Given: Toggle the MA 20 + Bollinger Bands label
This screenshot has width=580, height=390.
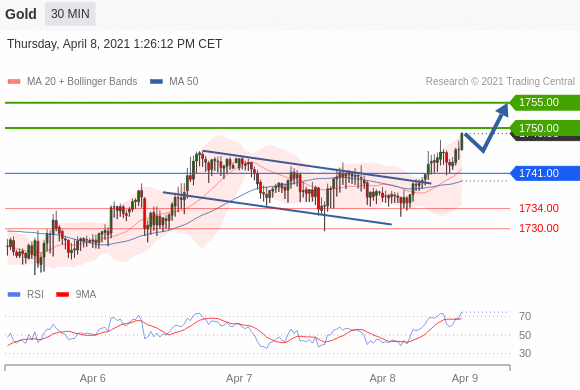Looking at the screenshot, I should pos(82,81).
